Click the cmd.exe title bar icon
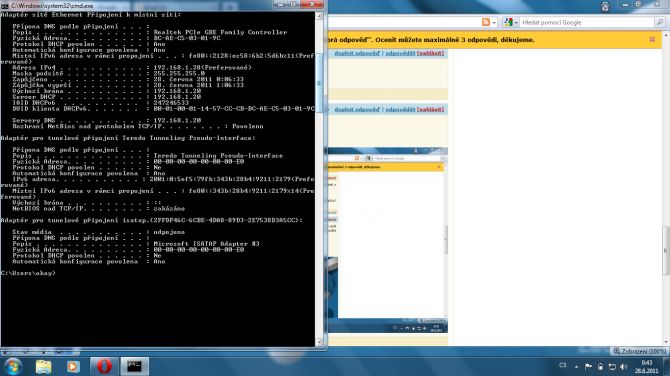Screen dimensions: 670x376 click(x=5, y=6)
